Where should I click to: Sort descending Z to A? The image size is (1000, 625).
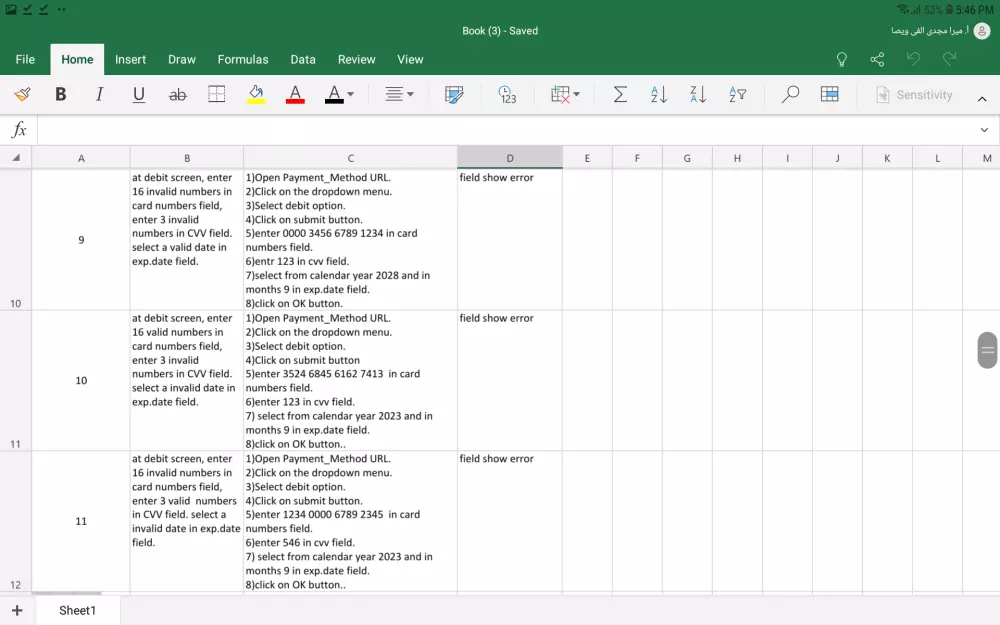(x=698, y=95)
